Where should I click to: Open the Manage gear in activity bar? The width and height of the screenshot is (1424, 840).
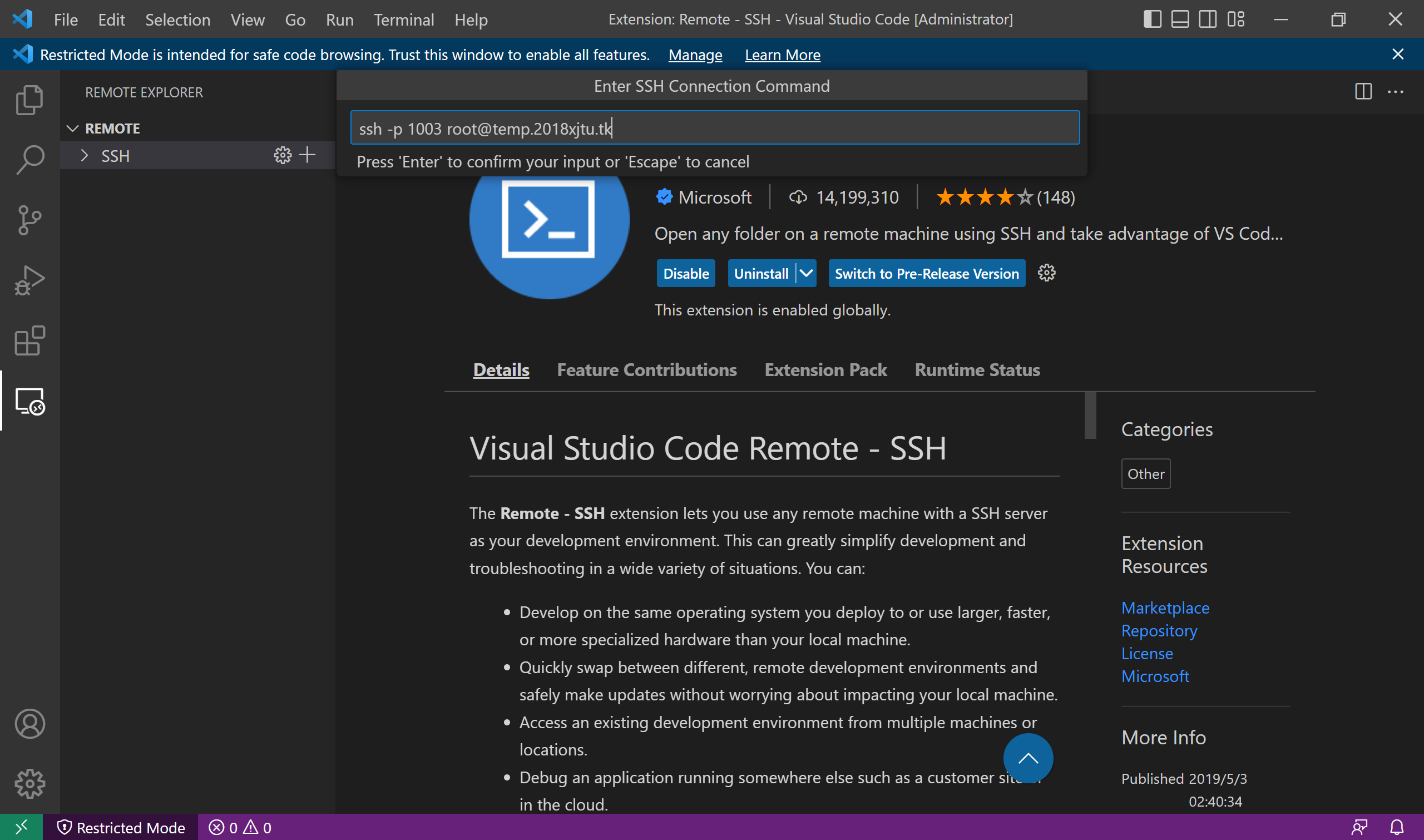tap(29, 784)
